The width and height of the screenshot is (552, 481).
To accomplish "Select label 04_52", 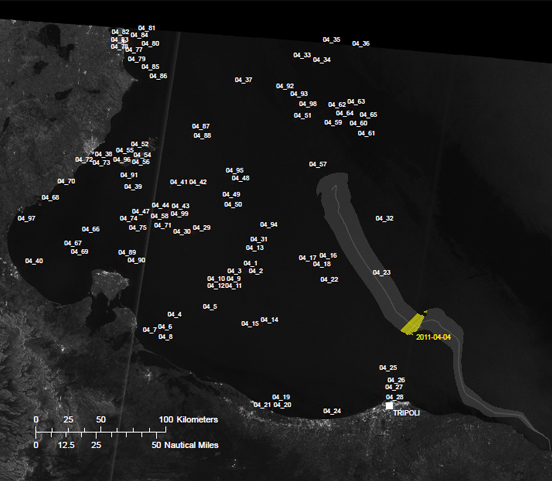I will 139,144.
